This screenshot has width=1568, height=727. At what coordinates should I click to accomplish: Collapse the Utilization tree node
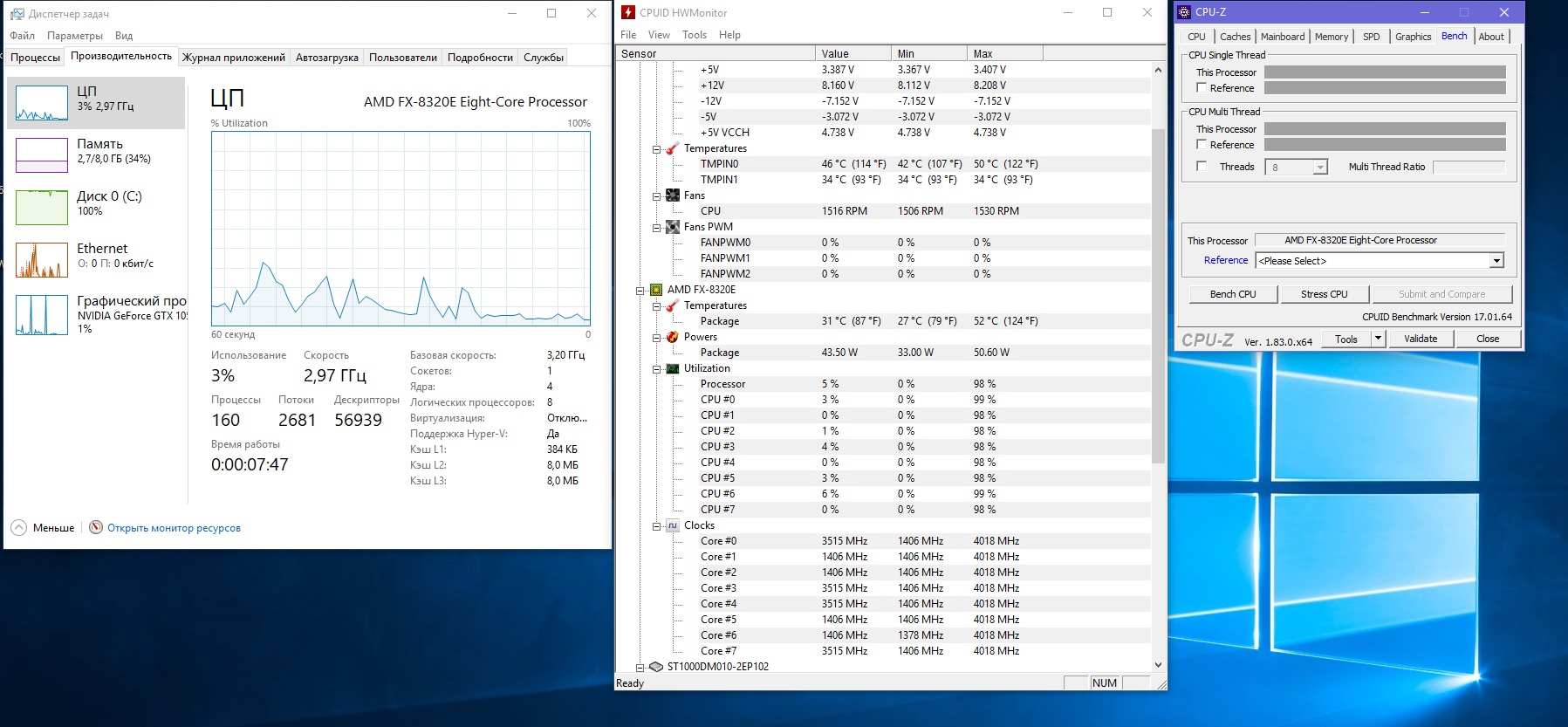[x=656, y=369]
